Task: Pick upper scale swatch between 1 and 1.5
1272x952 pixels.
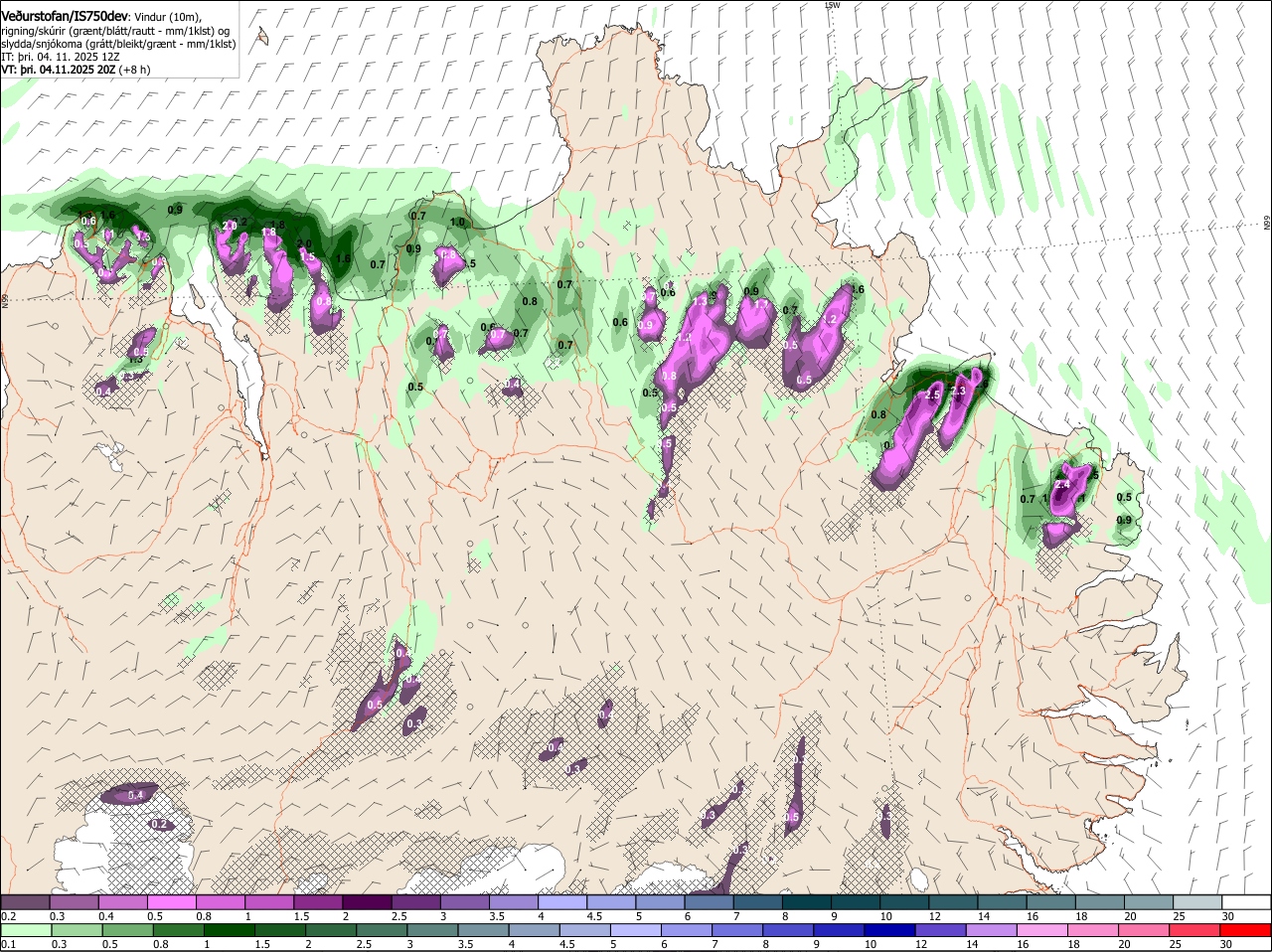Action: 268,901
